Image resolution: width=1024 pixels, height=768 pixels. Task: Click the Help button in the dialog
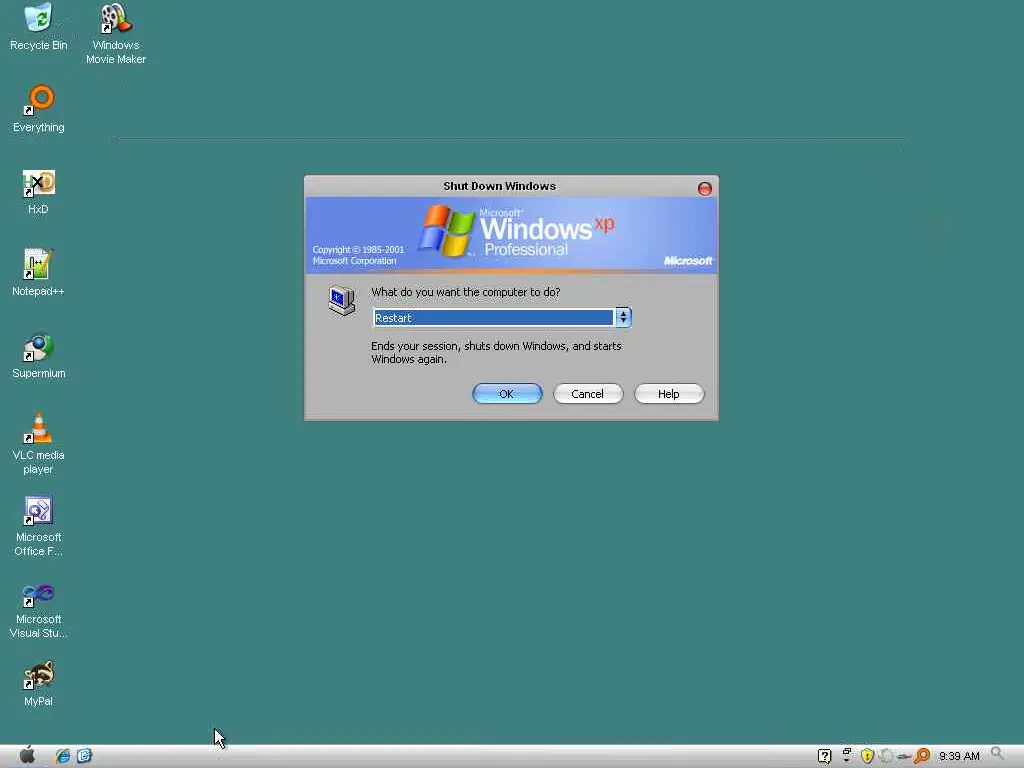669,394
